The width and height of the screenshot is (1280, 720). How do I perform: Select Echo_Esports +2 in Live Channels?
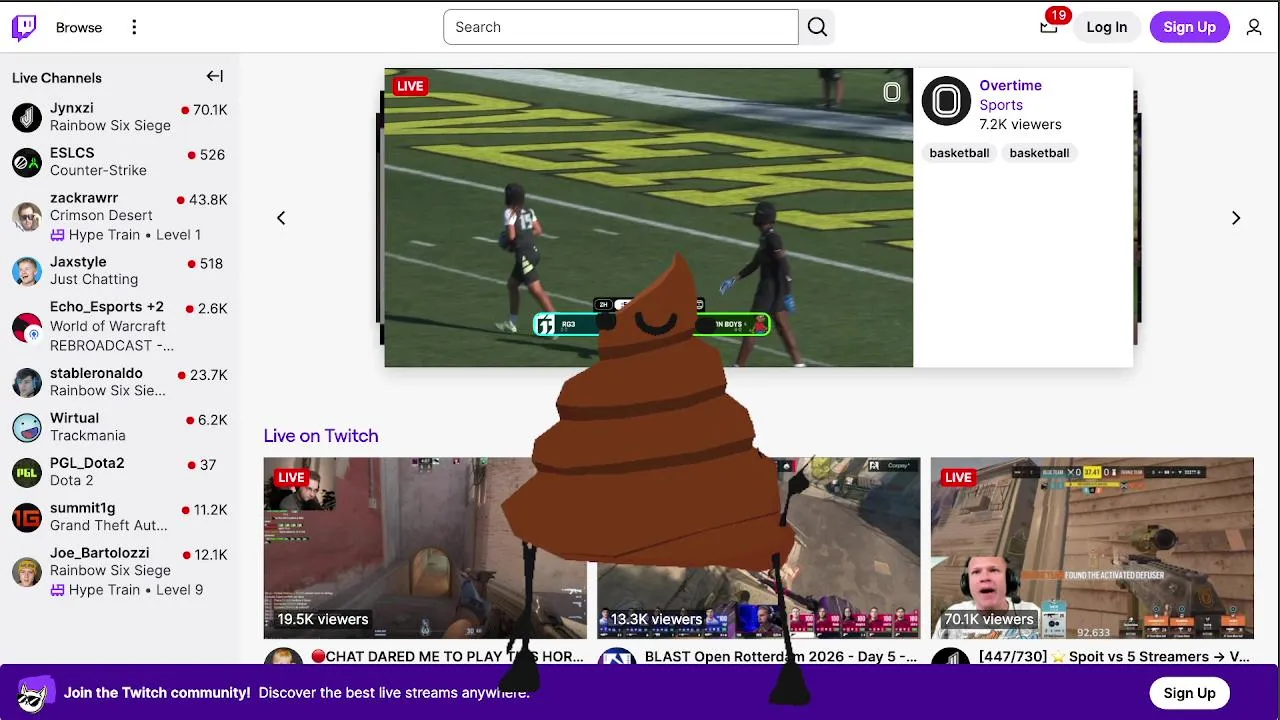point(120,326)
